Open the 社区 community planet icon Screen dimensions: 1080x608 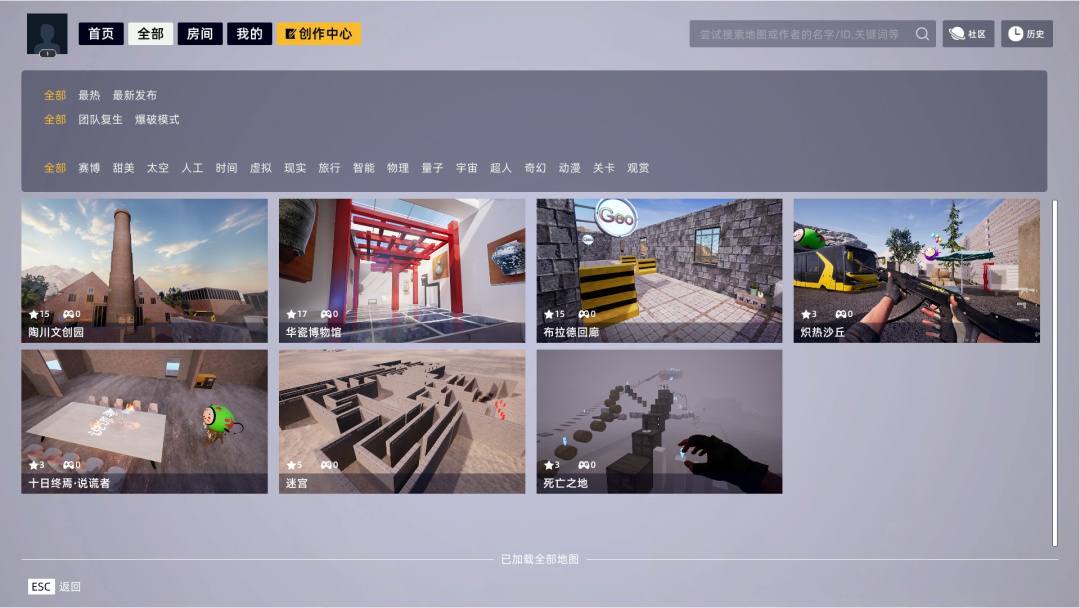957,34
